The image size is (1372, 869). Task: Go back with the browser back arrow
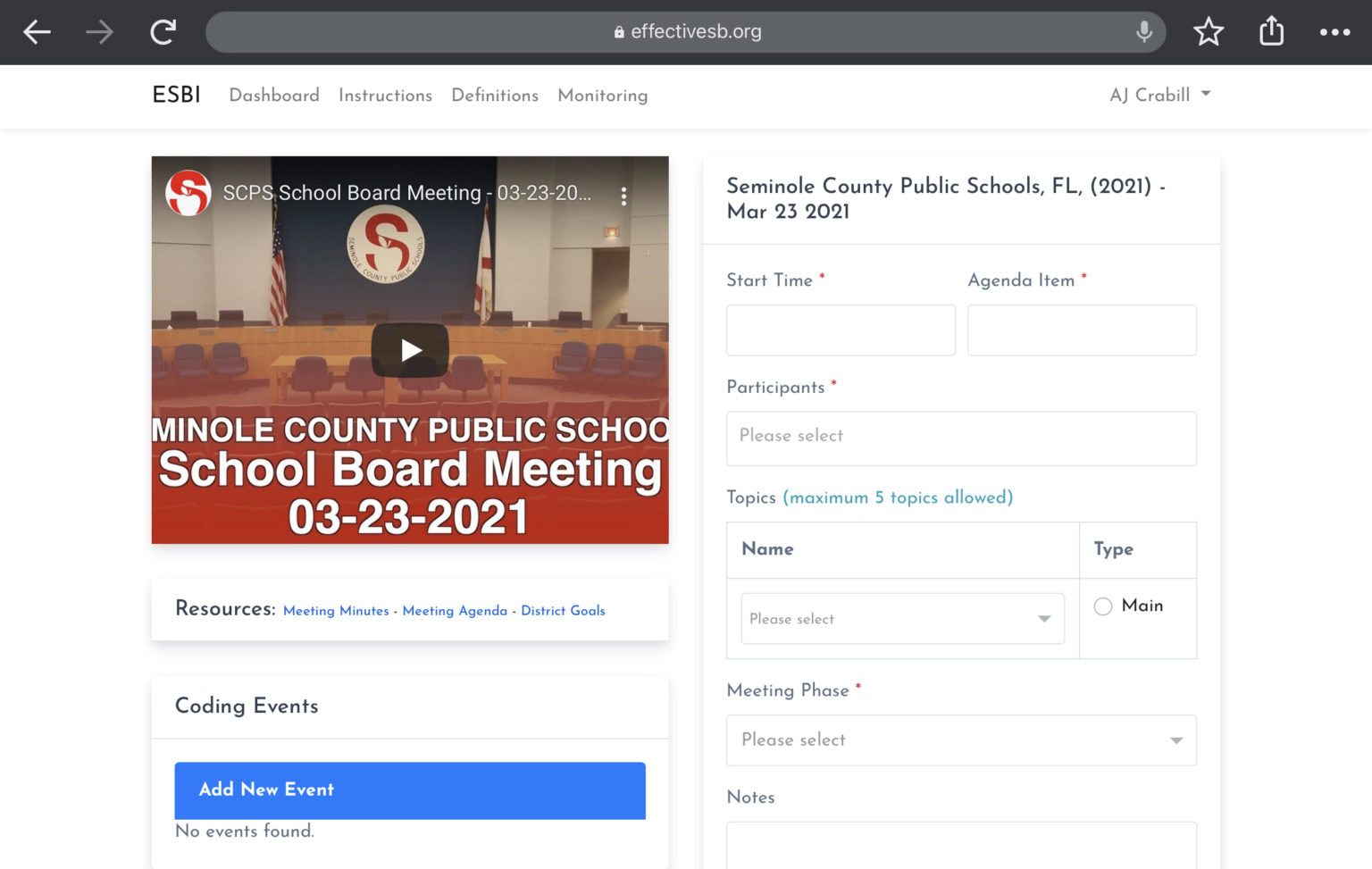pos(37,32)
